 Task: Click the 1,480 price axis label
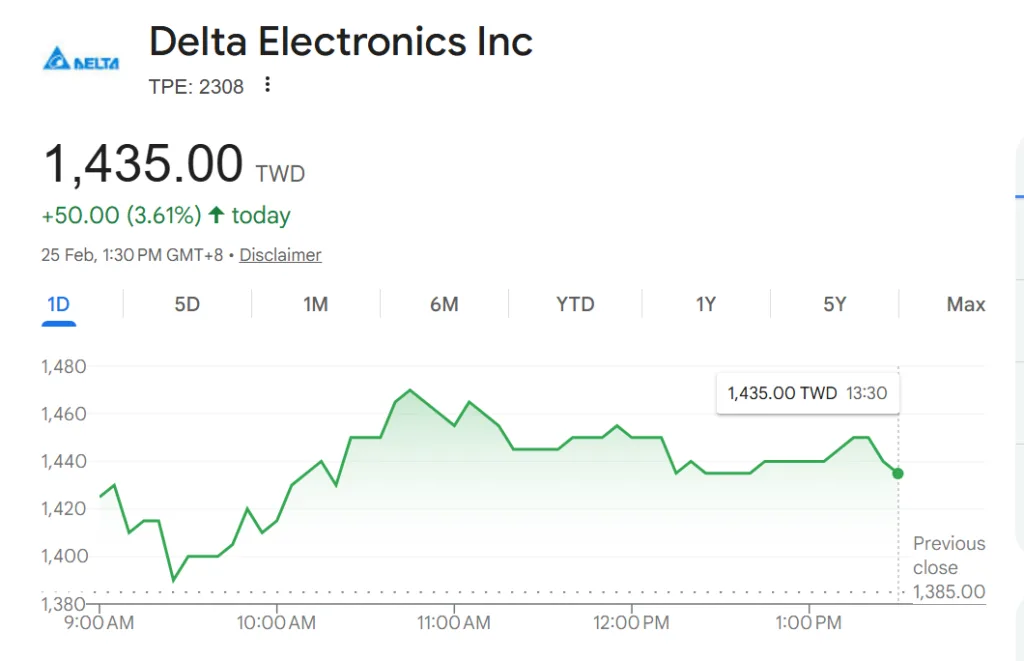(x=62, y=367)
